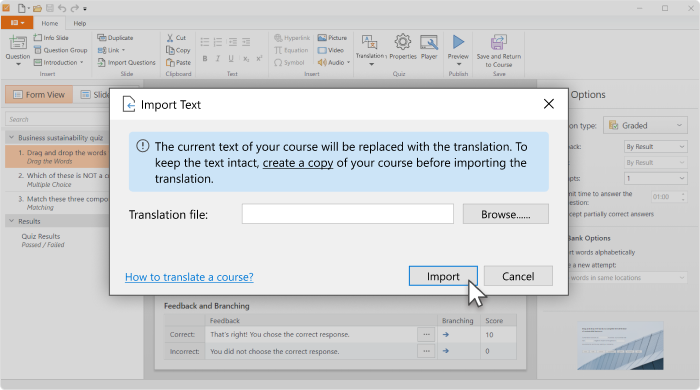Decrease the text indent

[233, 42]
